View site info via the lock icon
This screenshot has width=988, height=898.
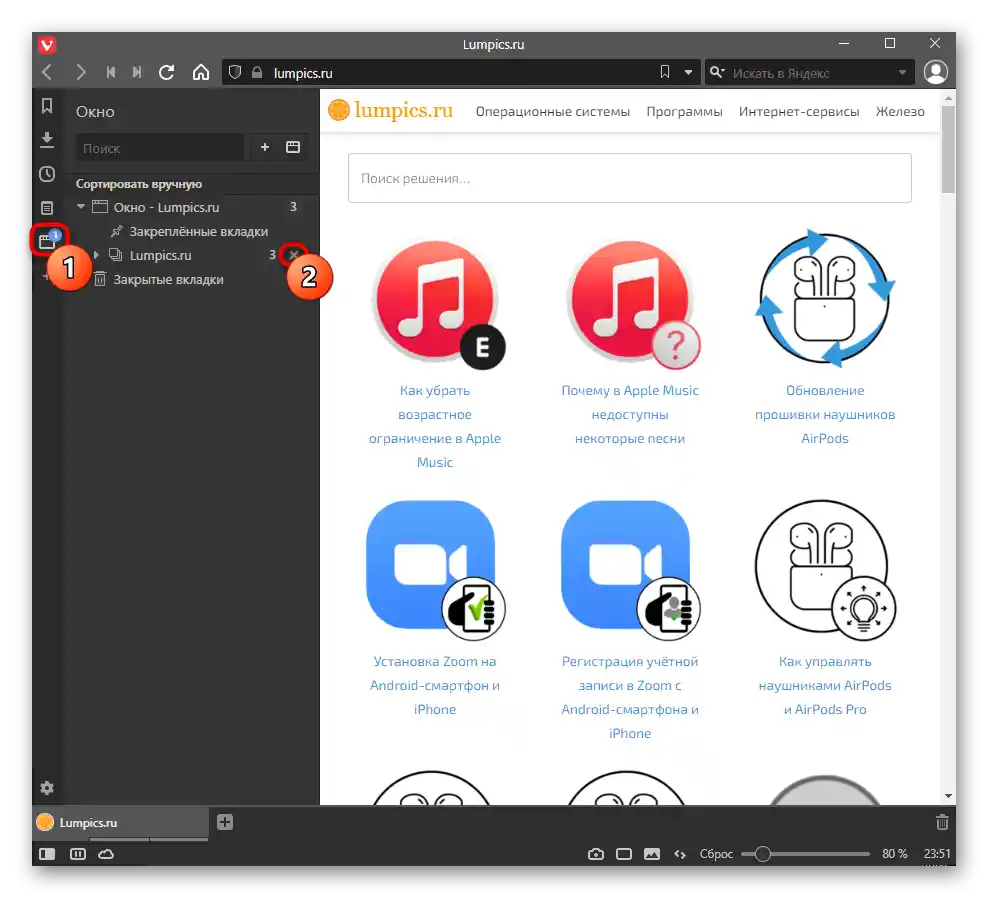coord(257,72)
